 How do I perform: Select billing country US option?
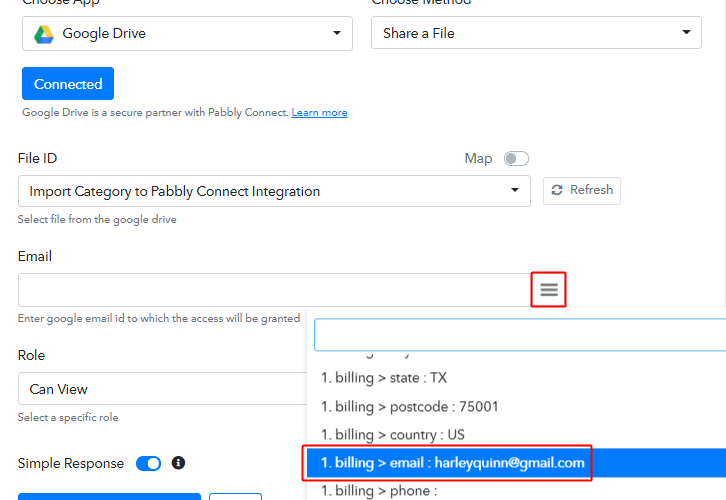(x=516, y=435)
